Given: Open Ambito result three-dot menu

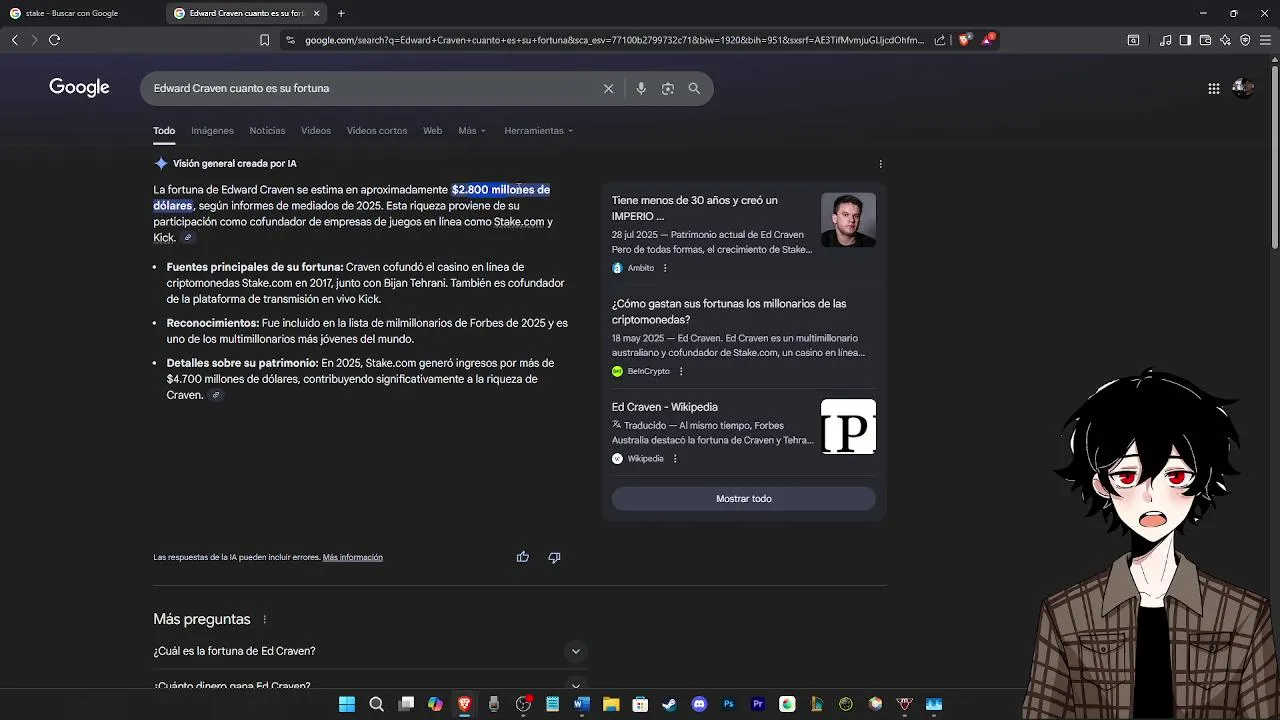Looking at the screenshot, I should coord(665,268).
